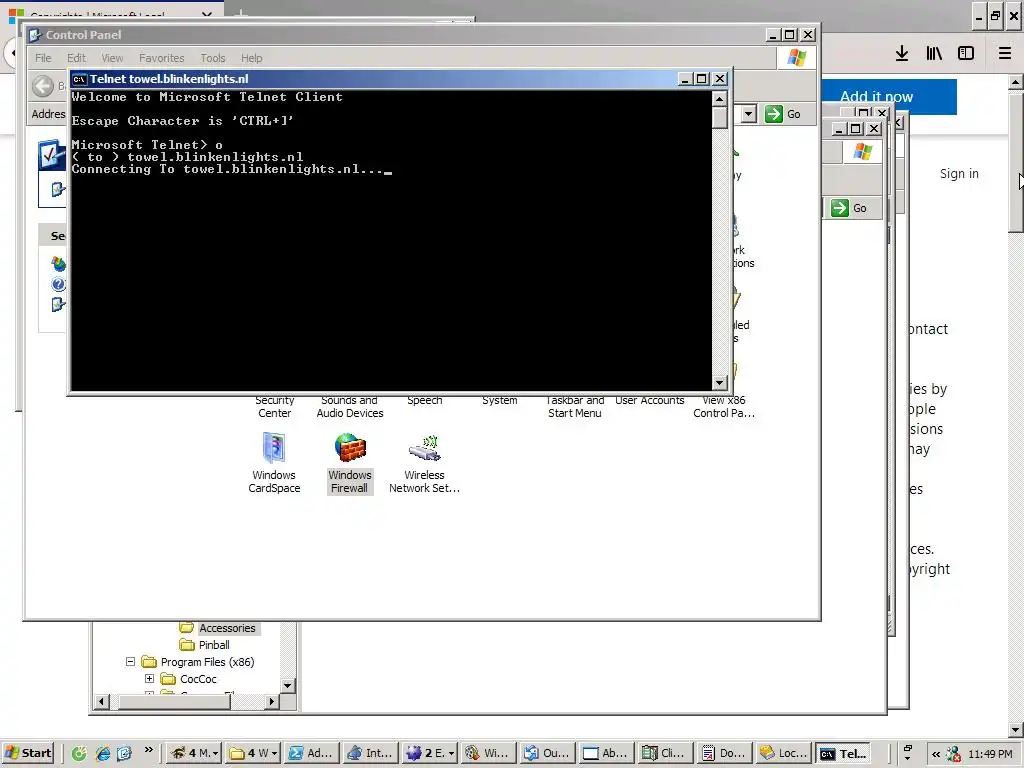This screenshot has width=1024, height=768.
Task: Select the 'User Accounts' label
Action: coord(650,400)
